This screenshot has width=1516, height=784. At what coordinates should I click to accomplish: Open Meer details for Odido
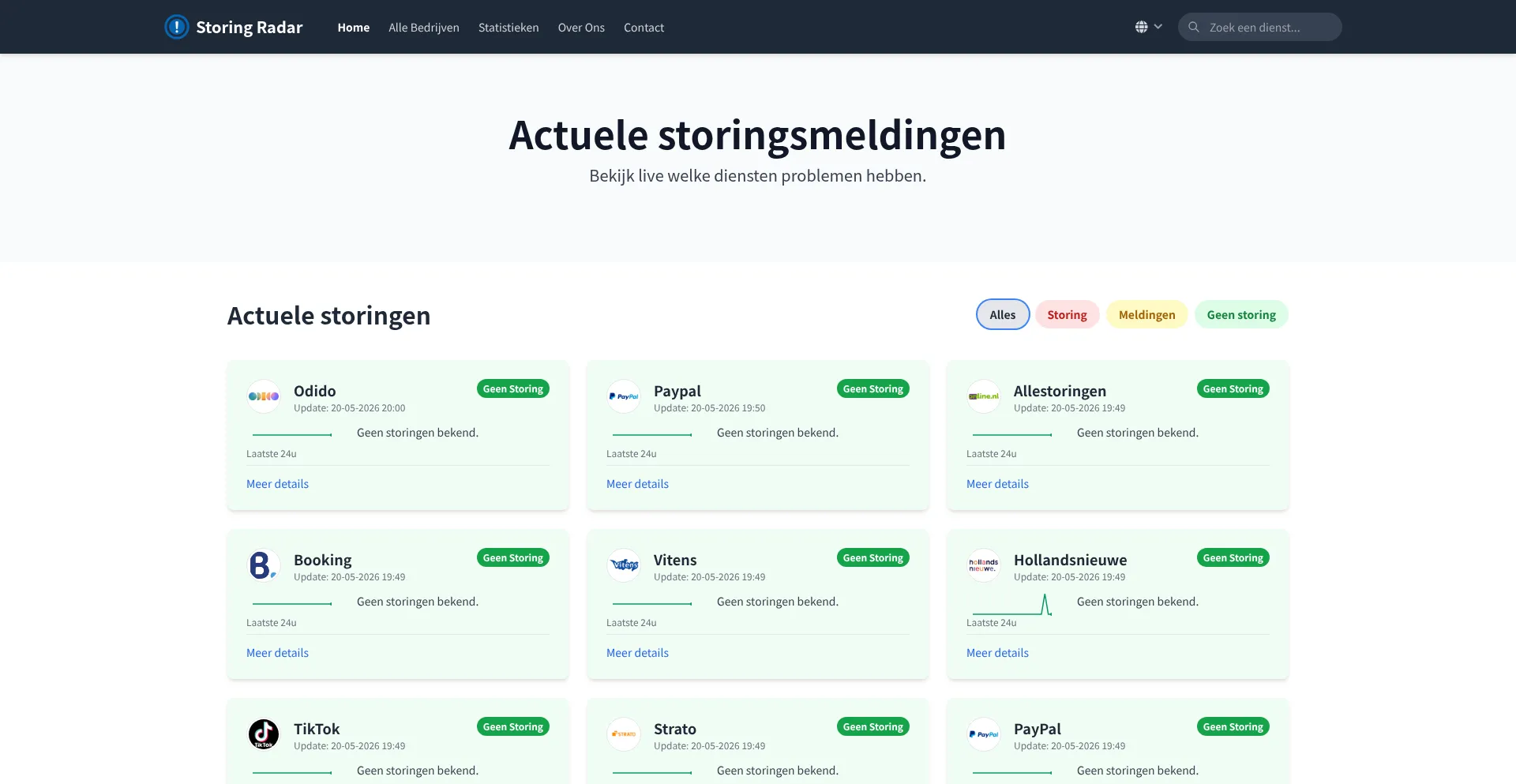(277, 484)
